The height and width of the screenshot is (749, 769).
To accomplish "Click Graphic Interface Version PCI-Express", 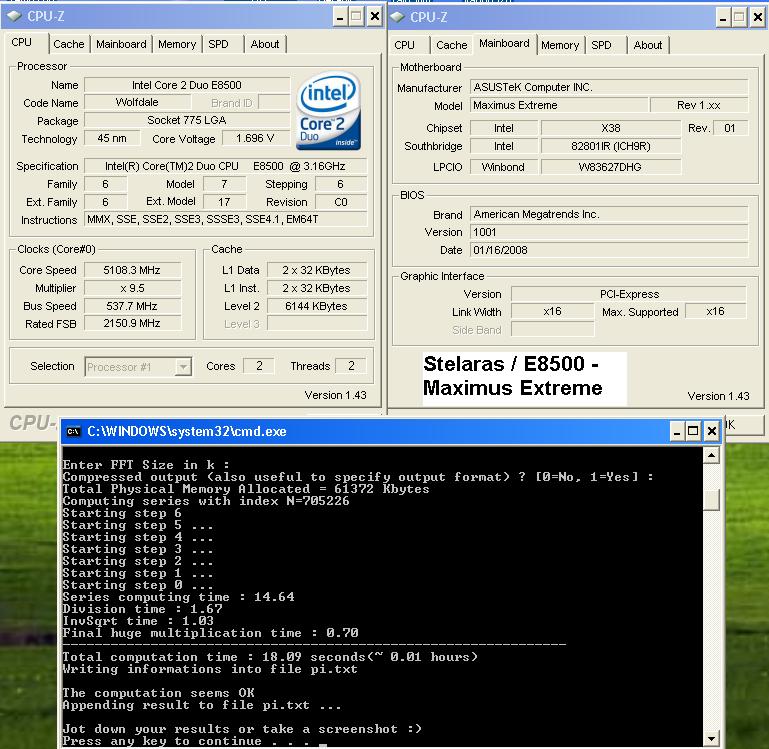I will tap(629, 294).
